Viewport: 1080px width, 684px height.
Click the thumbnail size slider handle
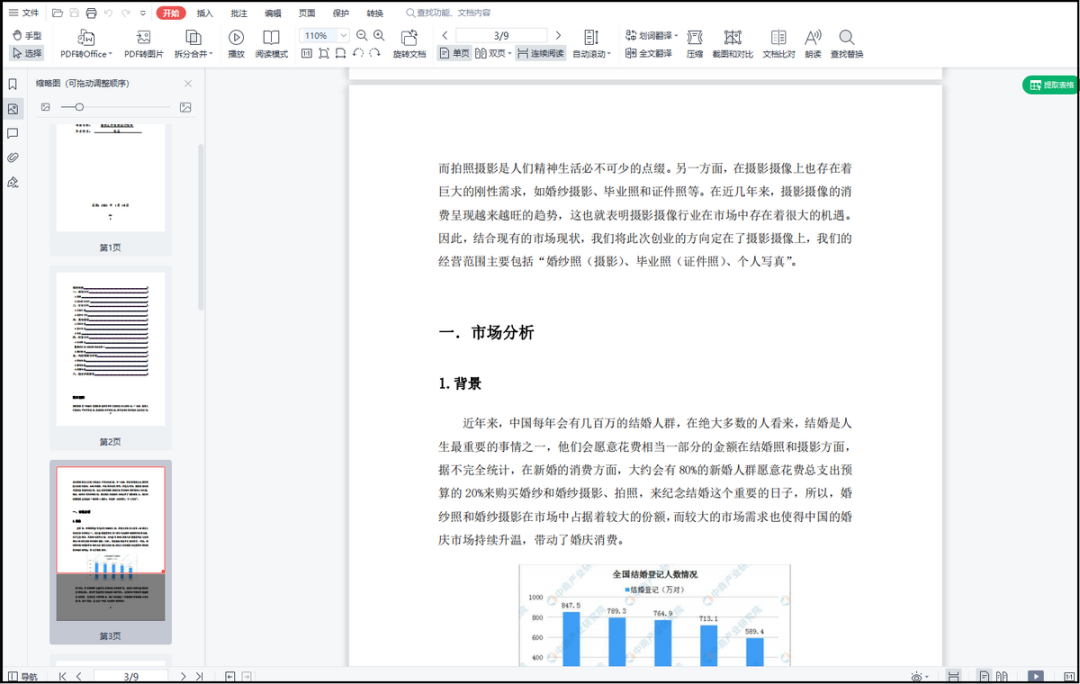tap(79, 107)
